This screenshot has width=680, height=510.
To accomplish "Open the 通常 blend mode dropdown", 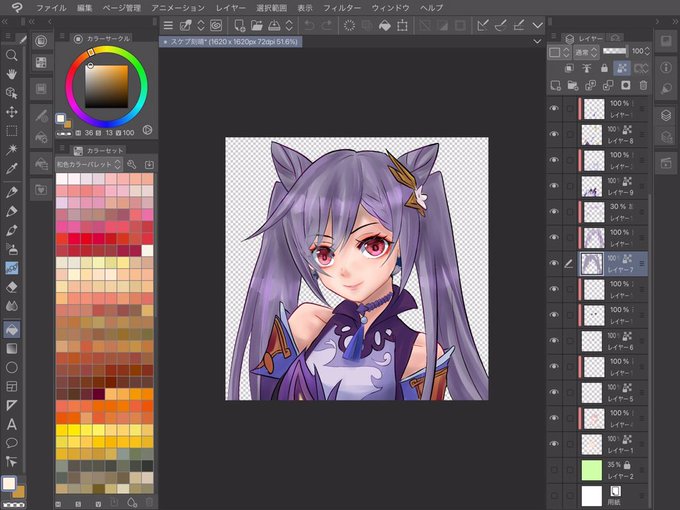I will click(586, 52).
